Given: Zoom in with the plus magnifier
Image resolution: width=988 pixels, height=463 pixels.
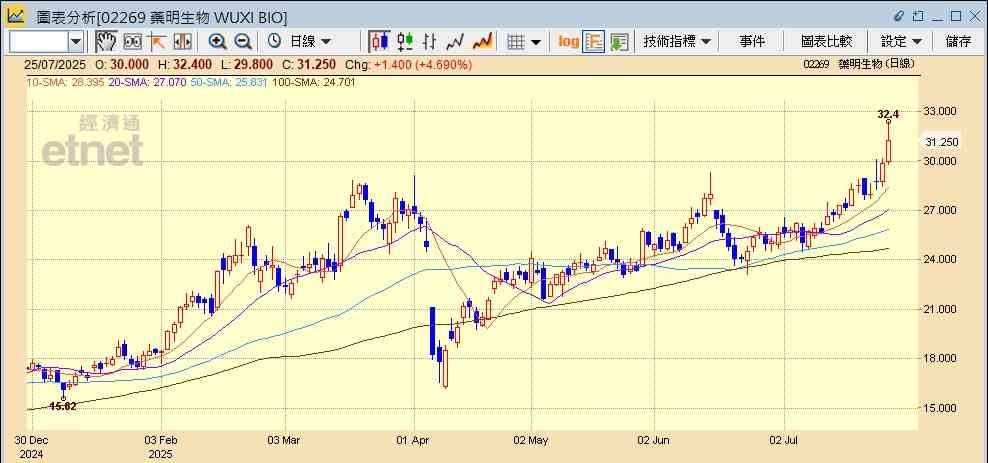Looking at the screenshot, I should click(217, 42).
